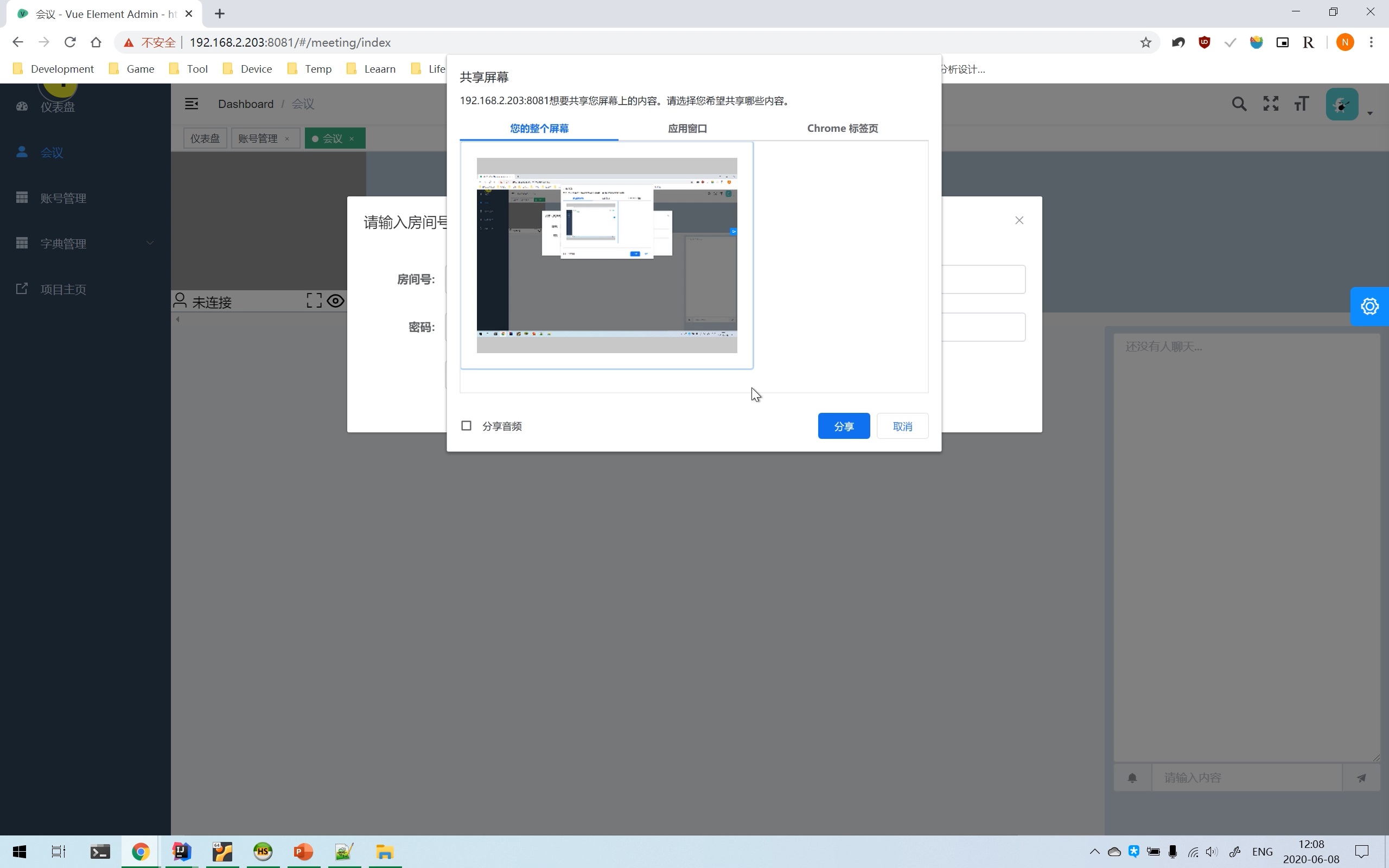Enable the 分享音频 checkbox
The width and height of the screenshot is (1389, 868).
coord(466,426)
